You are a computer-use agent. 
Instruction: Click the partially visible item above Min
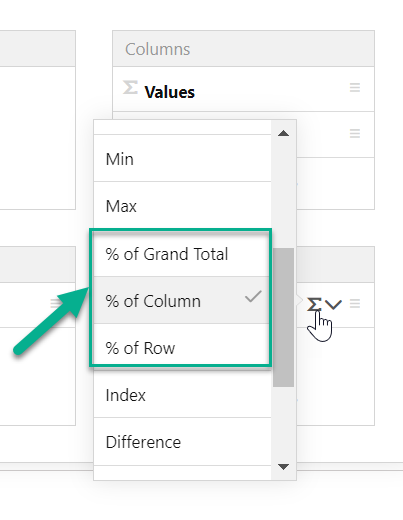tap(183, 127)
